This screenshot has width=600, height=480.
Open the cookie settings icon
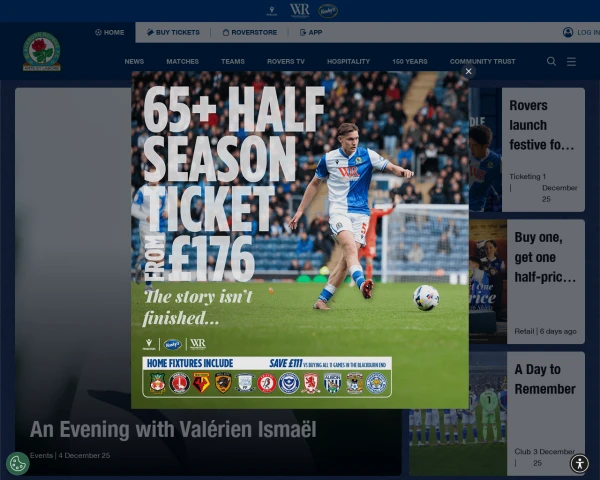coord(18,464)
